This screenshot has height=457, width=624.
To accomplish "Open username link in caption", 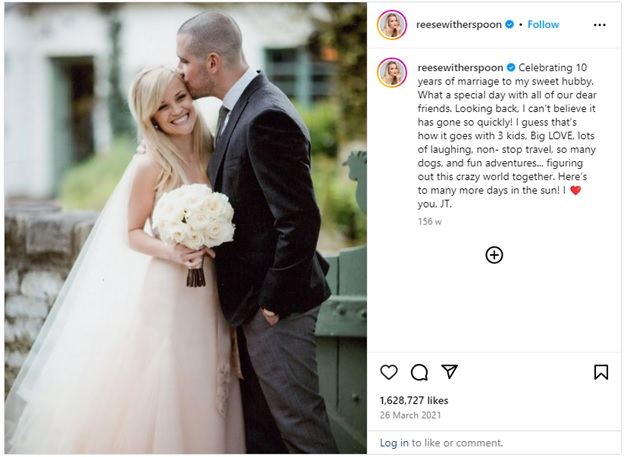I will [460, 68].
